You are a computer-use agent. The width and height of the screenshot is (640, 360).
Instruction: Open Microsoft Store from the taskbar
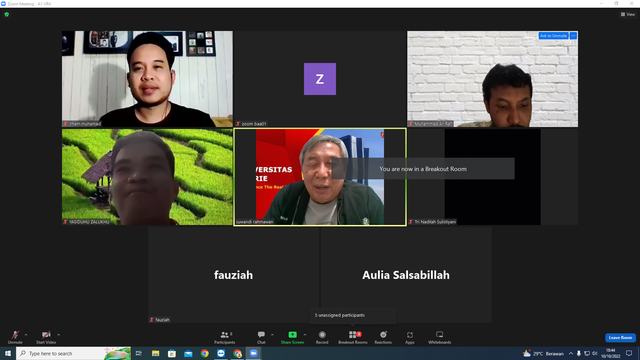tap(172, 353)
